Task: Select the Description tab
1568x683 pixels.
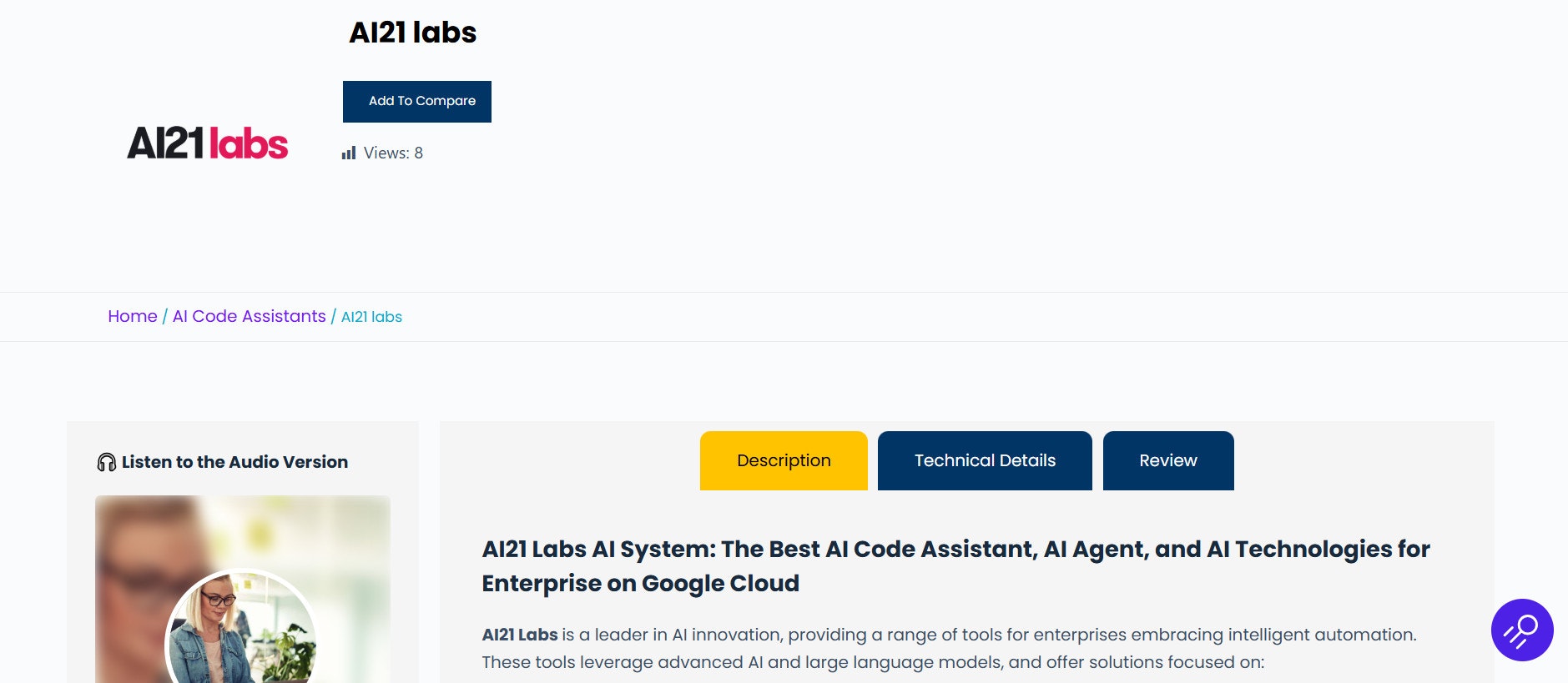Action: pos(784,460)
